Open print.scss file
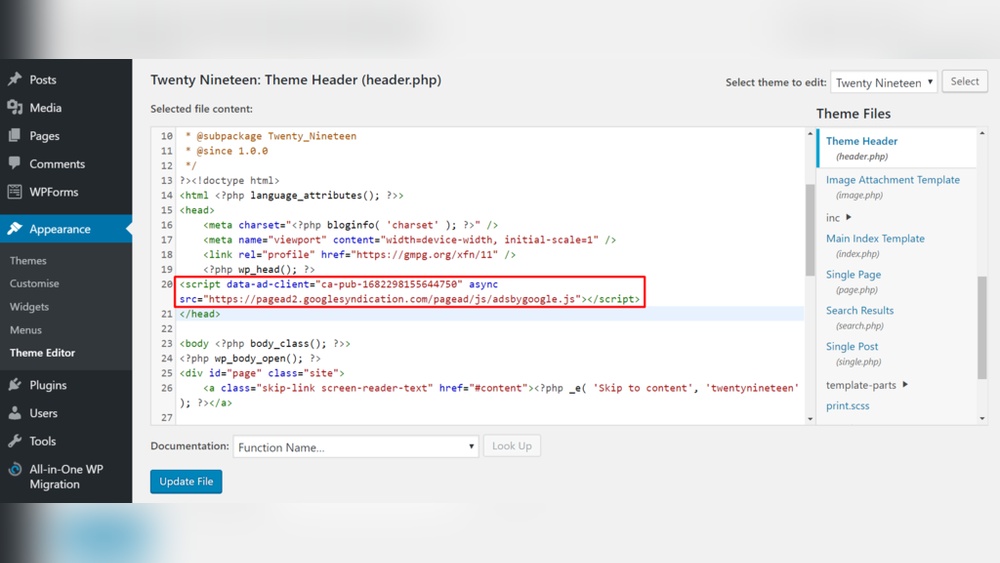This screenshot has width=1000, height=563. pyautogui.click(x=848, y=406)
